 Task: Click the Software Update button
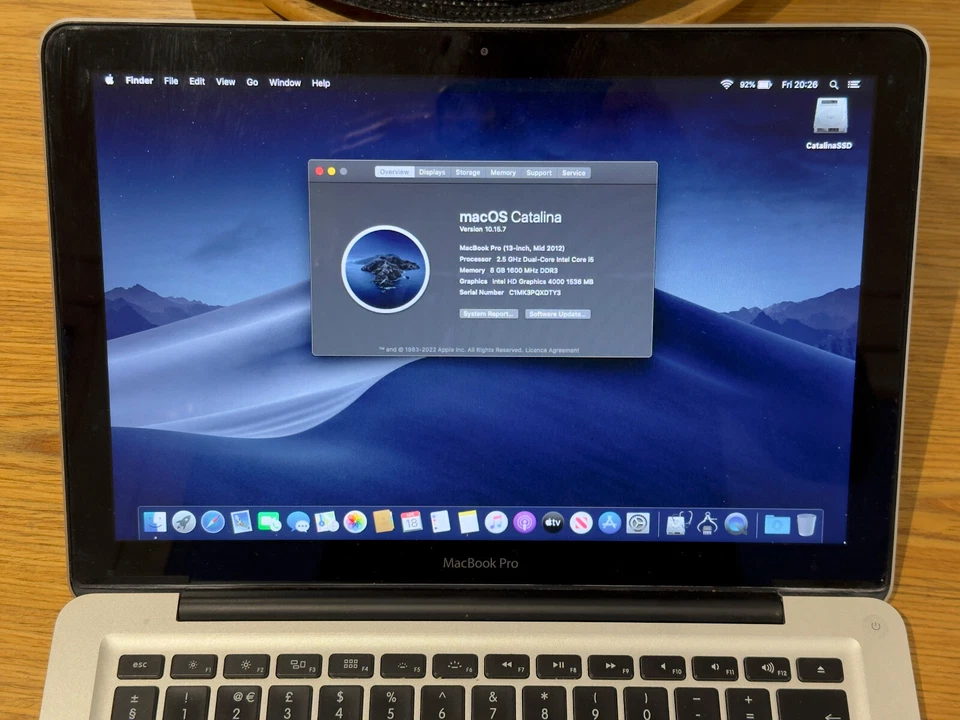click(x=556, y=314)
